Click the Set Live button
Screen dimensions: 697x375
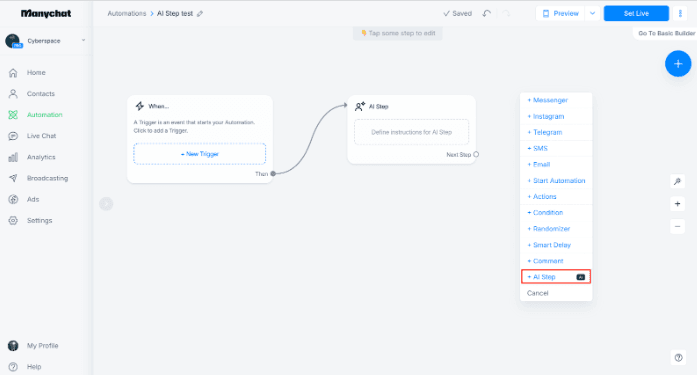(x=636, y=13)
